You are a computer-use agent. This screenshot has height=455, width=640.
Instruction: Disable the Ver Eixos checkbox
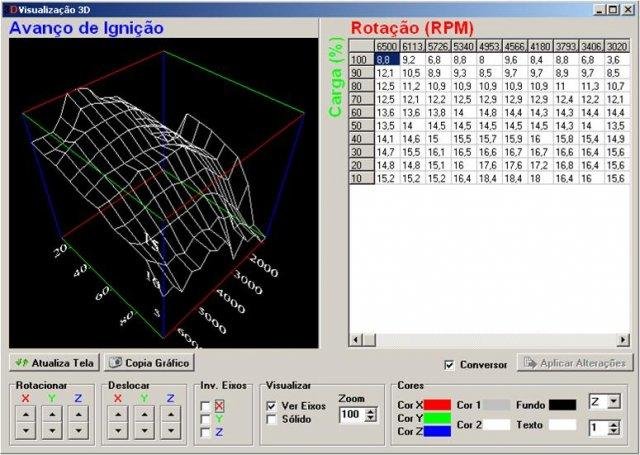tap(272, 406)
